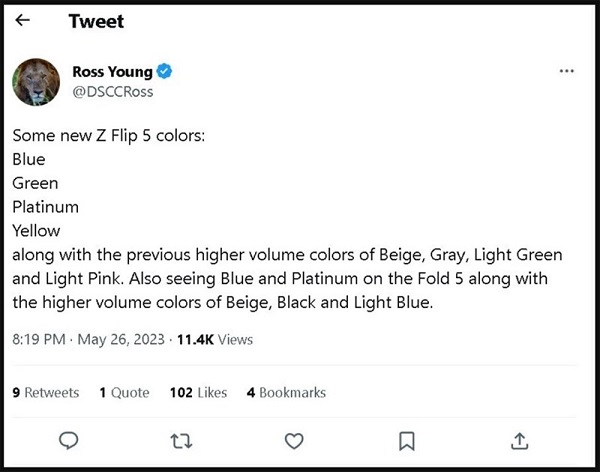Click the blue verified badge
The image size is (600, 472).
[165, 72]
